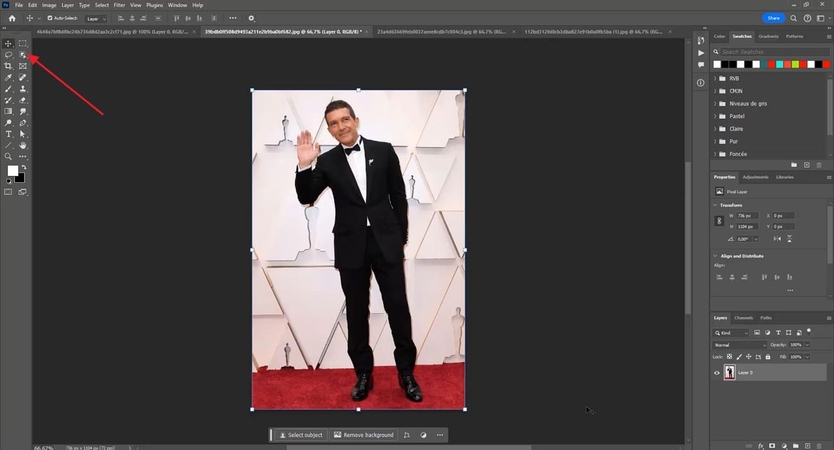Click the foreground color white swatch
This screenshot has width=834, height=450.
coord(13,170)
